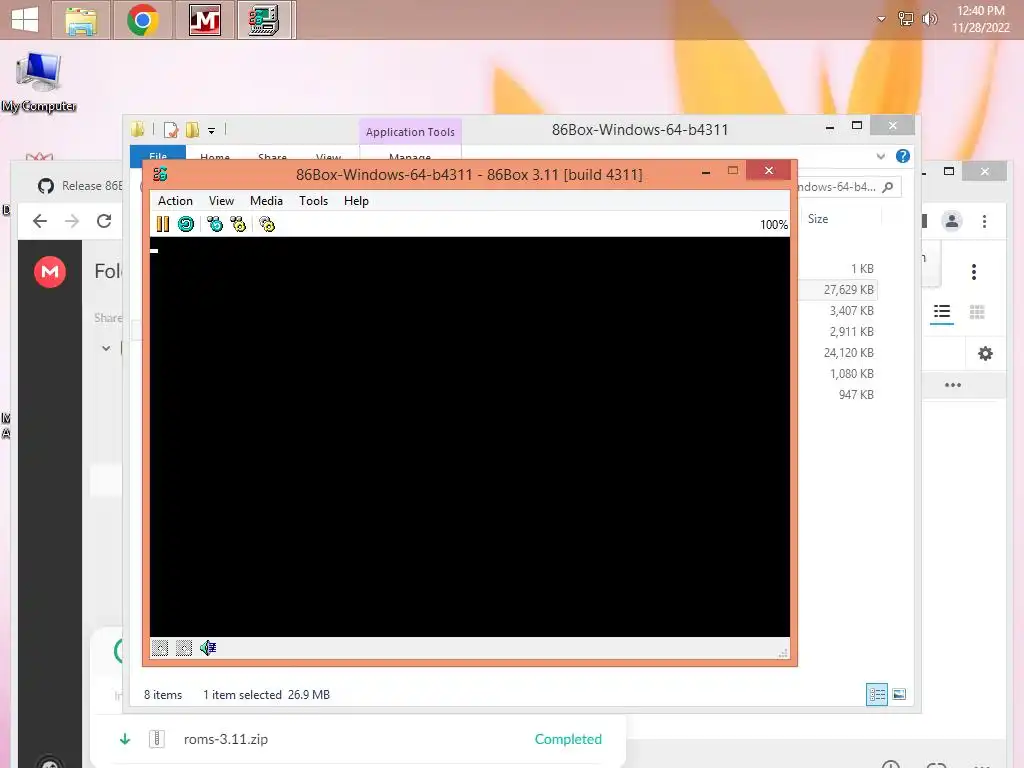Click the MEGA red logo icon
This screenshot has height=768, width=1024.
coord(50,272)
